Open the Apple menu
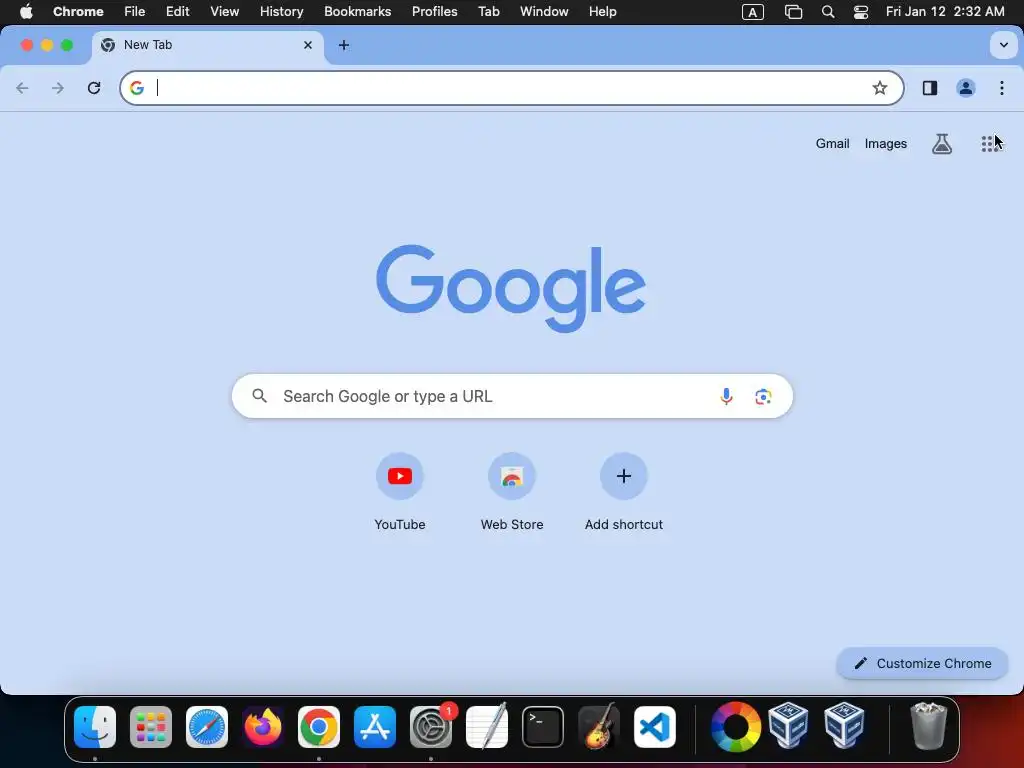The height and width of the screenshot is (768, 1024). (26, 12)
